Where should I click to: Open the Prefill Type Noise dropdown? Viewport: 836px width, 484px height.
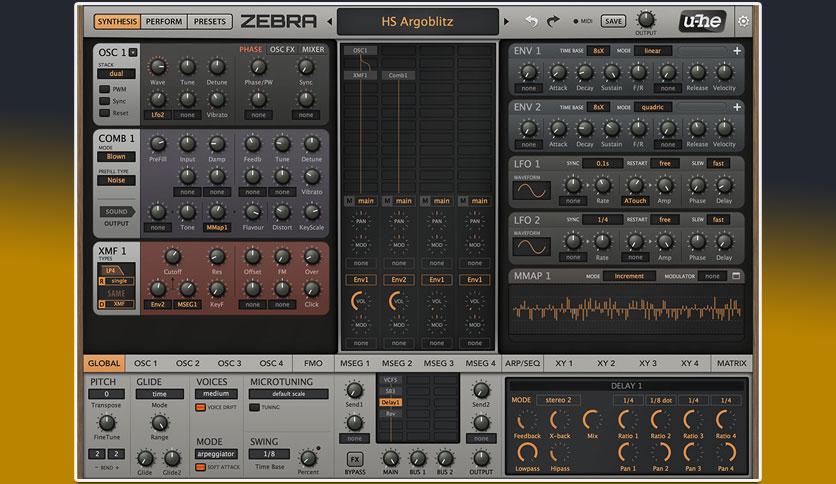(x=116, y=180)
